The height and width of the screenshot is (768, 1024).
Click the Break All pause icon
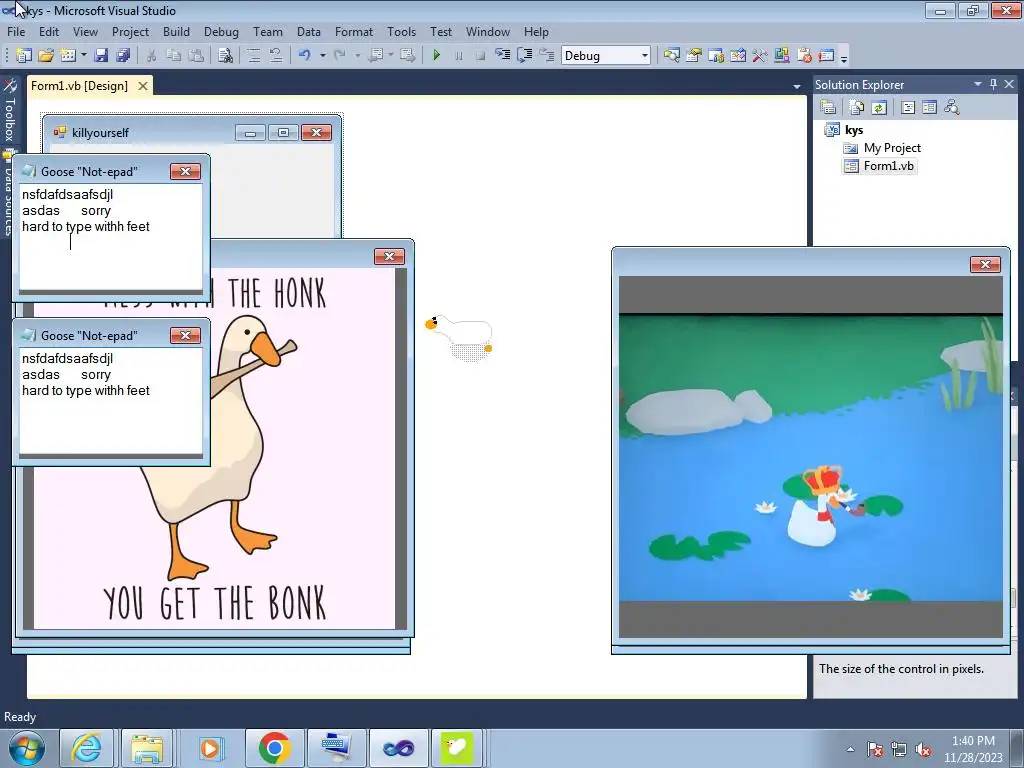pos(458,56)
